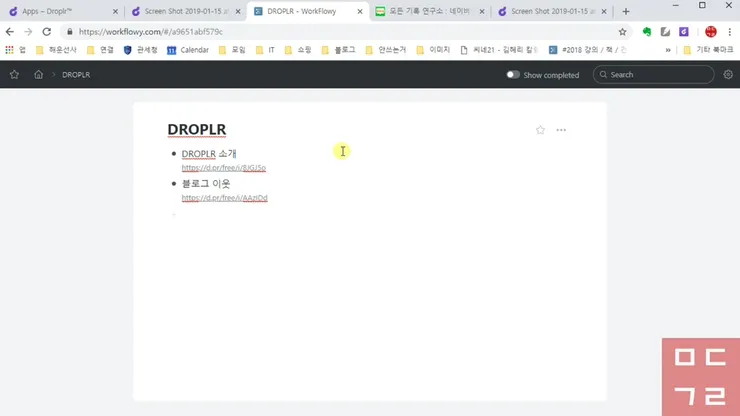The image size is (740, 416).
Task: Switch to the last Screen Shot 2019-01-15 tab
Action: pyautogui.click(x=552, y=11)
